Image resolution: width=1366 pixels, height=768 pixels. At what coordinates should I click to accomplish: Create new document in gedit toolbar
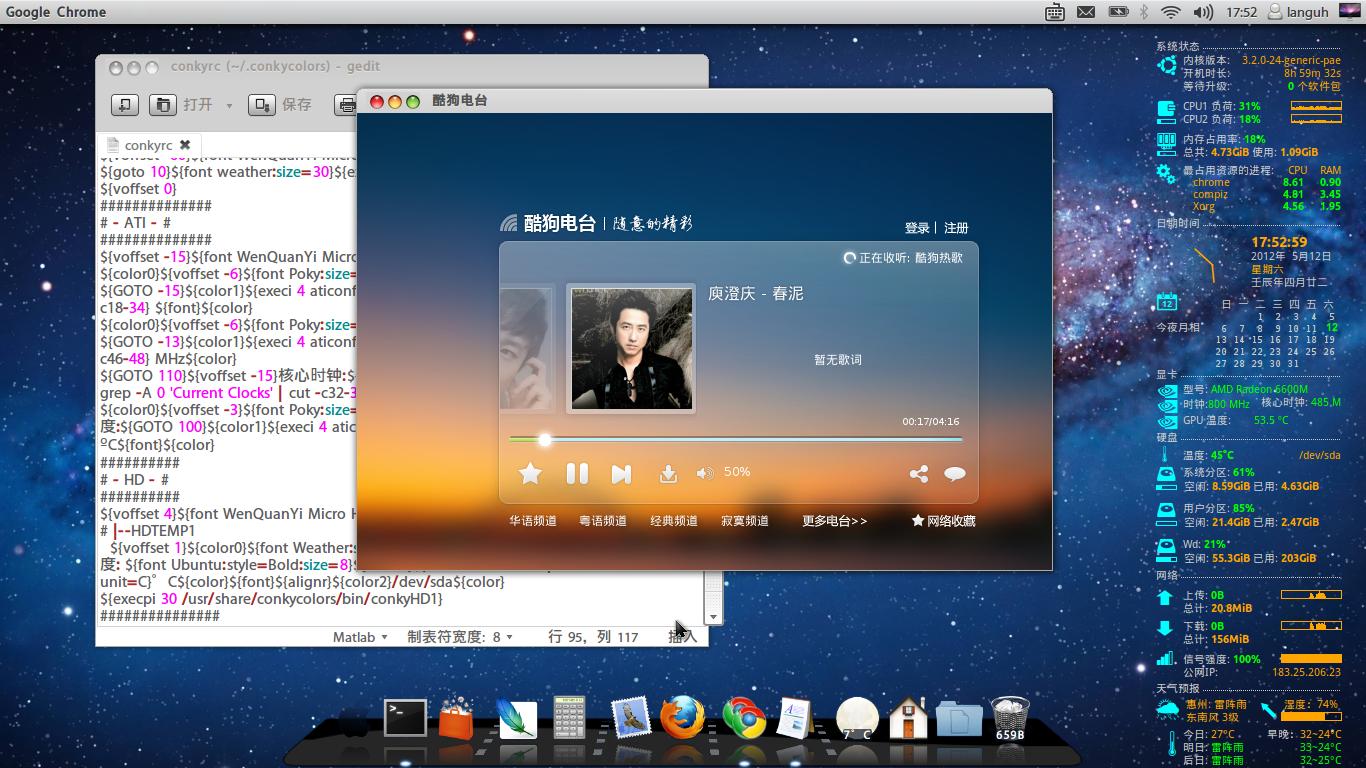pyautogui.click(x=124, y=104)
